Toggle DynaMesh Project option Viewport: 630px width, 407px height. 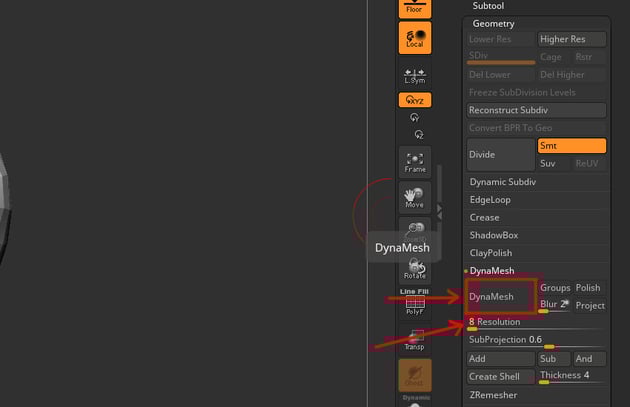(590, 305)
